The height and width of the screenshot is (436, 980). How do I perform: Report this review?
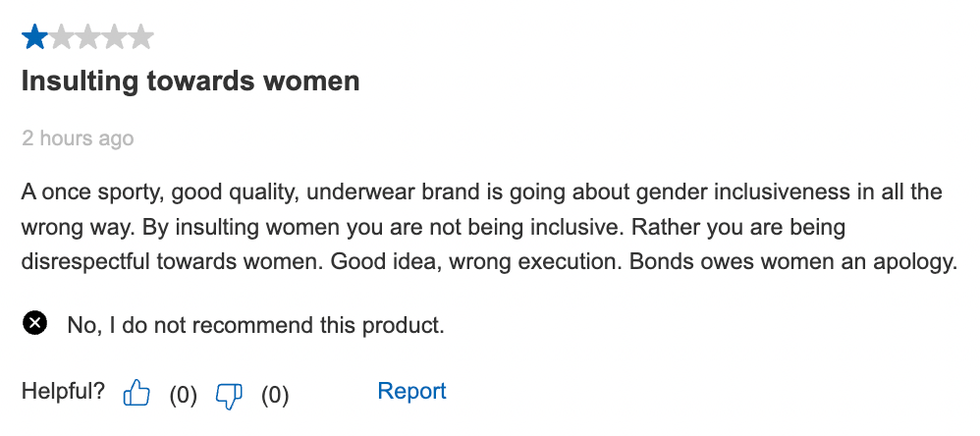pyautogui.click(x=411, y=391)
